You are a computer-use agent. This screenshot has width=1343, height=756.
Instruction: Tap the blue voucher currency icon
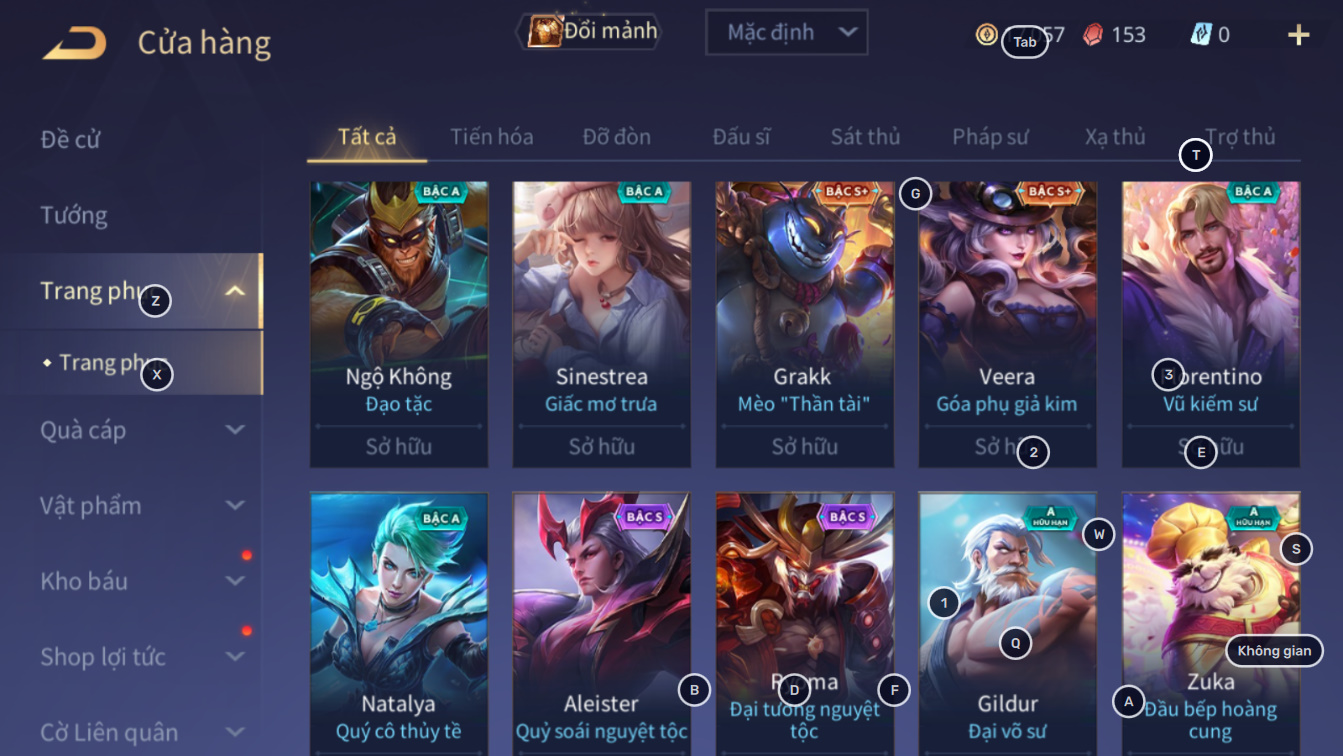(1201, 34)
